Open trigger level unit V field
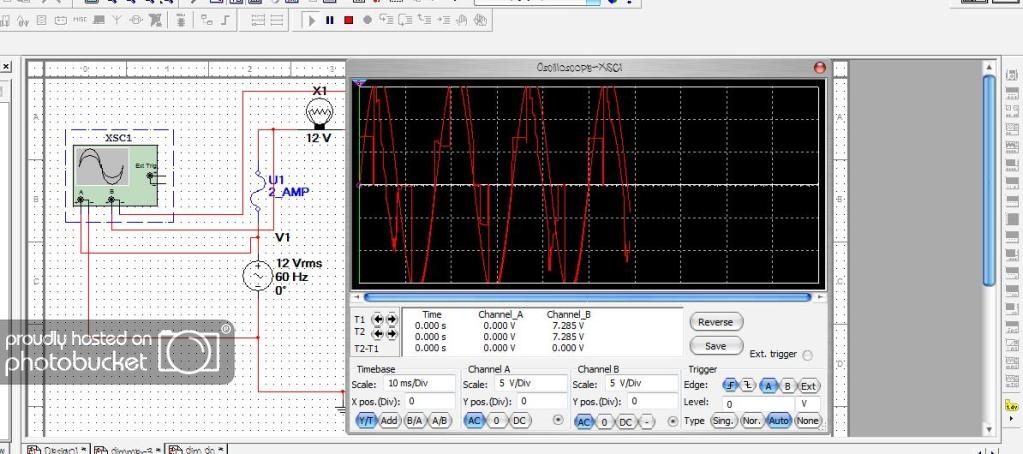 (806, 404)
